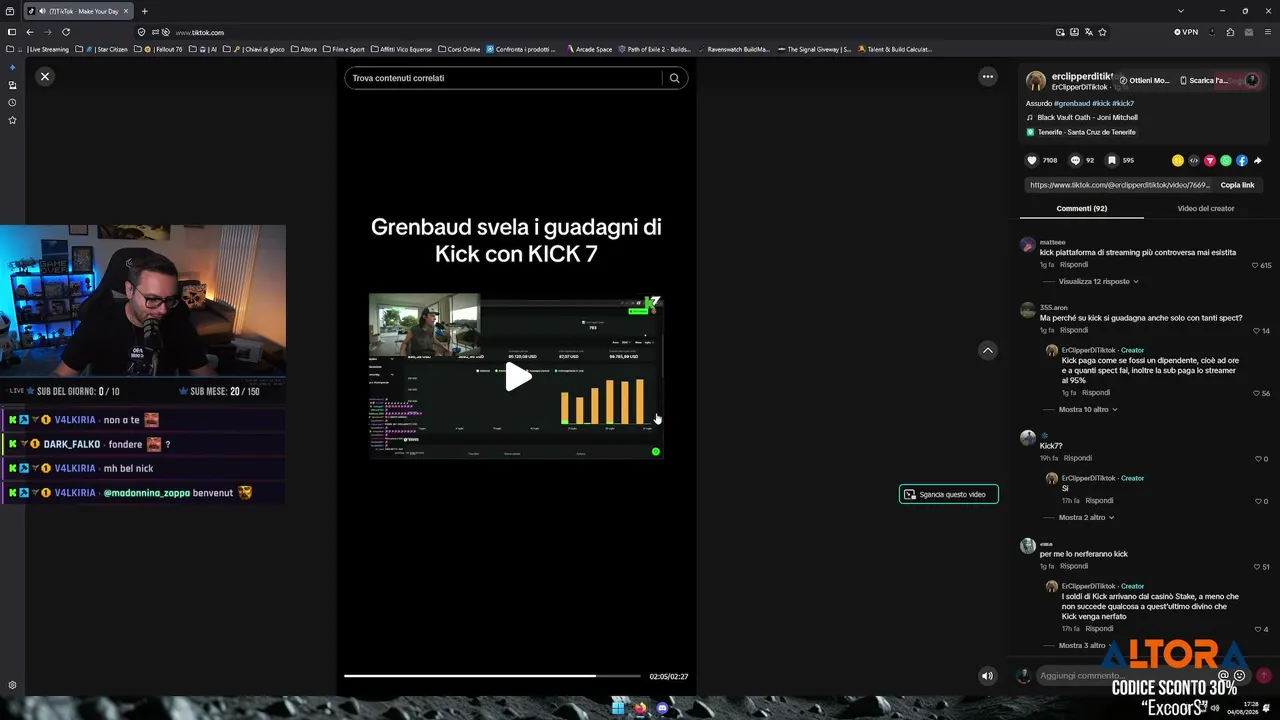Open the emoji picker in comment box
The height and width of the screenshot is (720, 1280).
[1240, 676]
